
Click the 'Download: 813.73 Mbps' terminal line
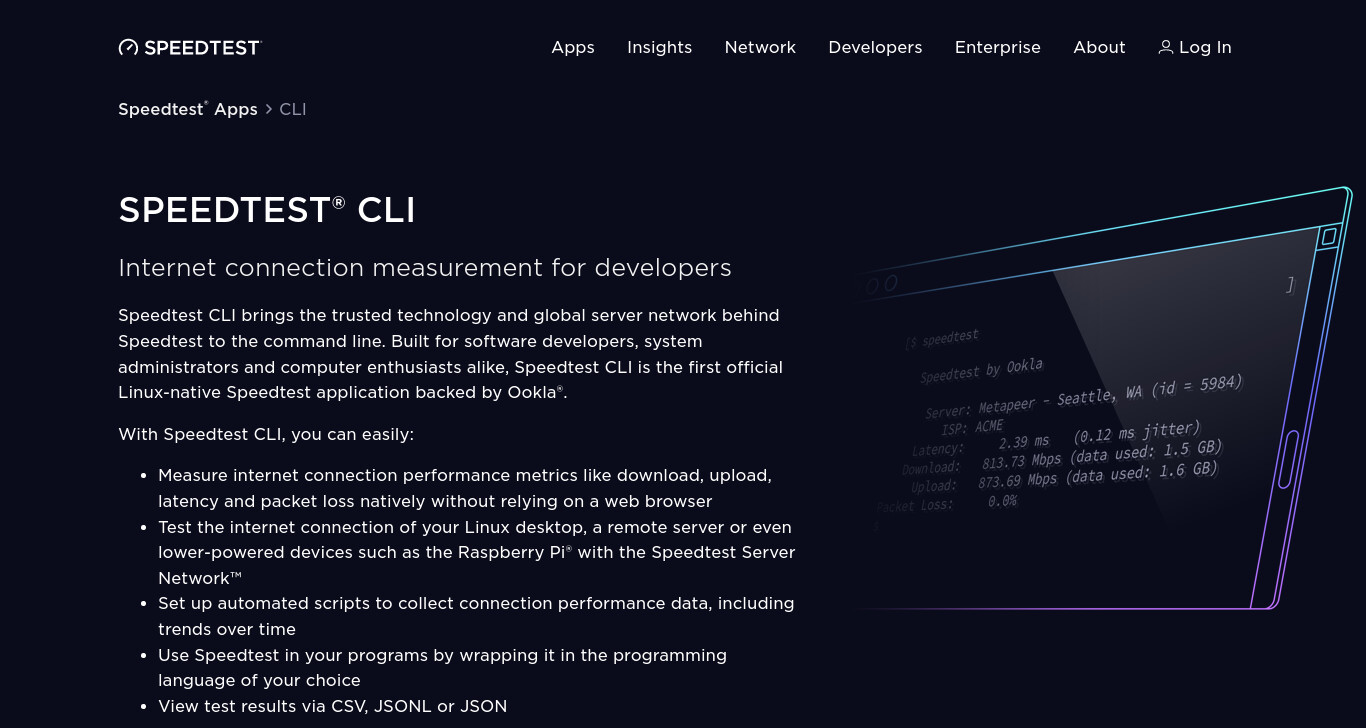click(x=1061, y=455)
